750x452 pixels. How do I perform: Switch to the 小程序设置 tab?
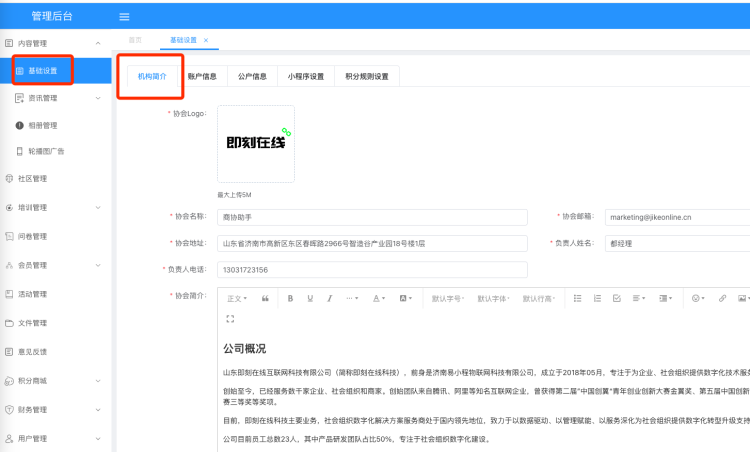(305, 76)
